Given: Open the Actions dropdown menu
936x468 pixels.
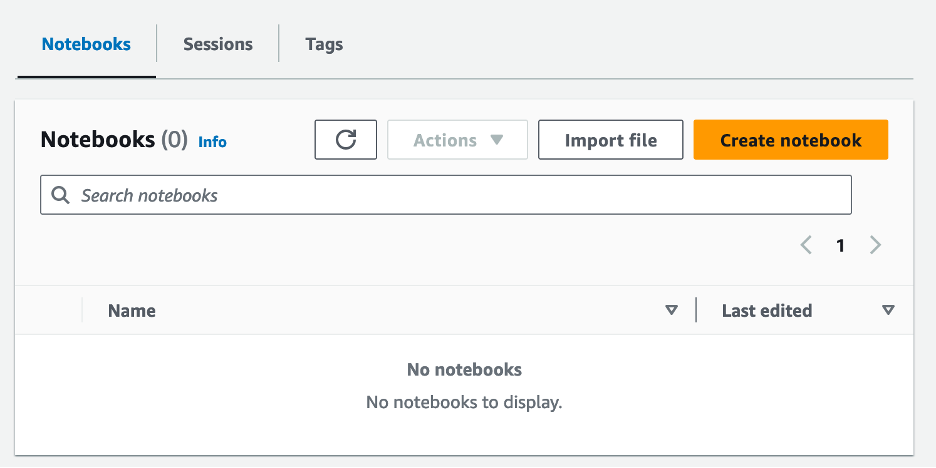Looking at the screenshot, I should [457, 140].
